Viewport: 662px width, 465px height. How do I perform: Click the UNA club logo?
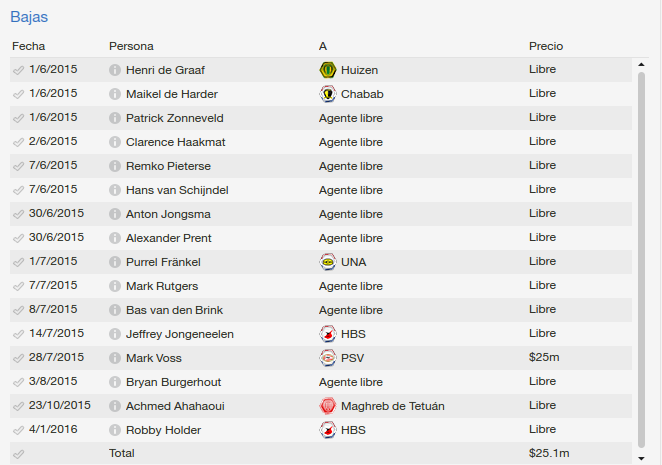coord(328,262)
